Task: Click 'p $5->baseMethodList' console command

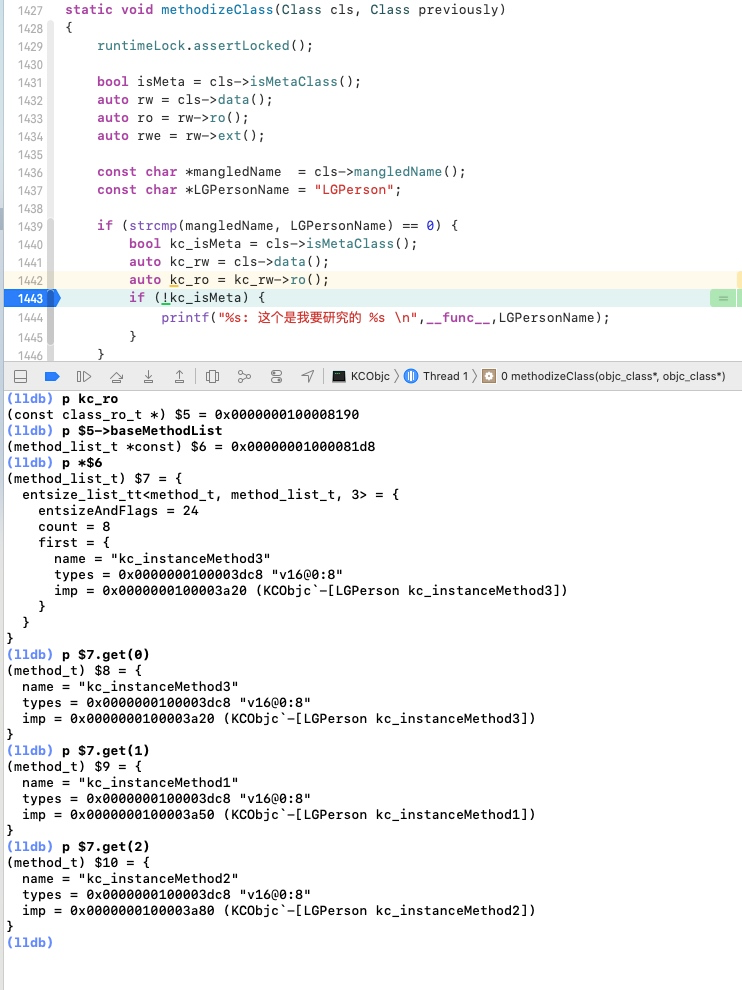Action: pyautogui.click(x=142, y=431)
